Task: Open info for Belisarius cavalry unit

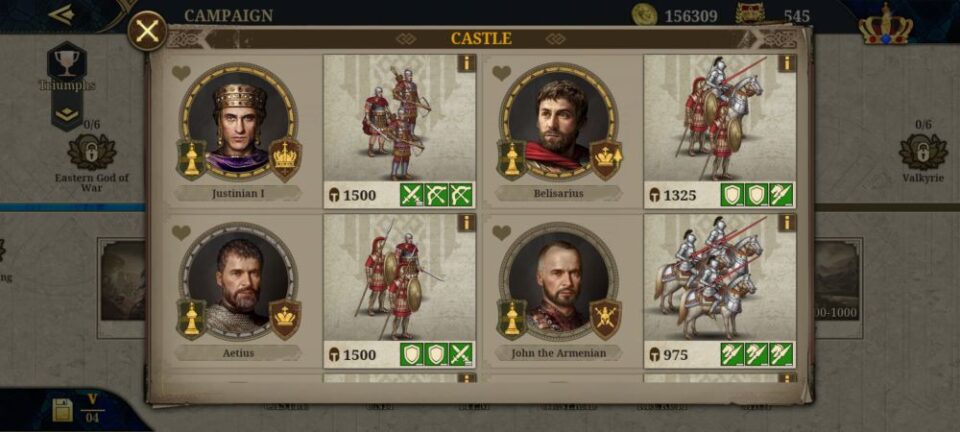Action: click(787, 63)
